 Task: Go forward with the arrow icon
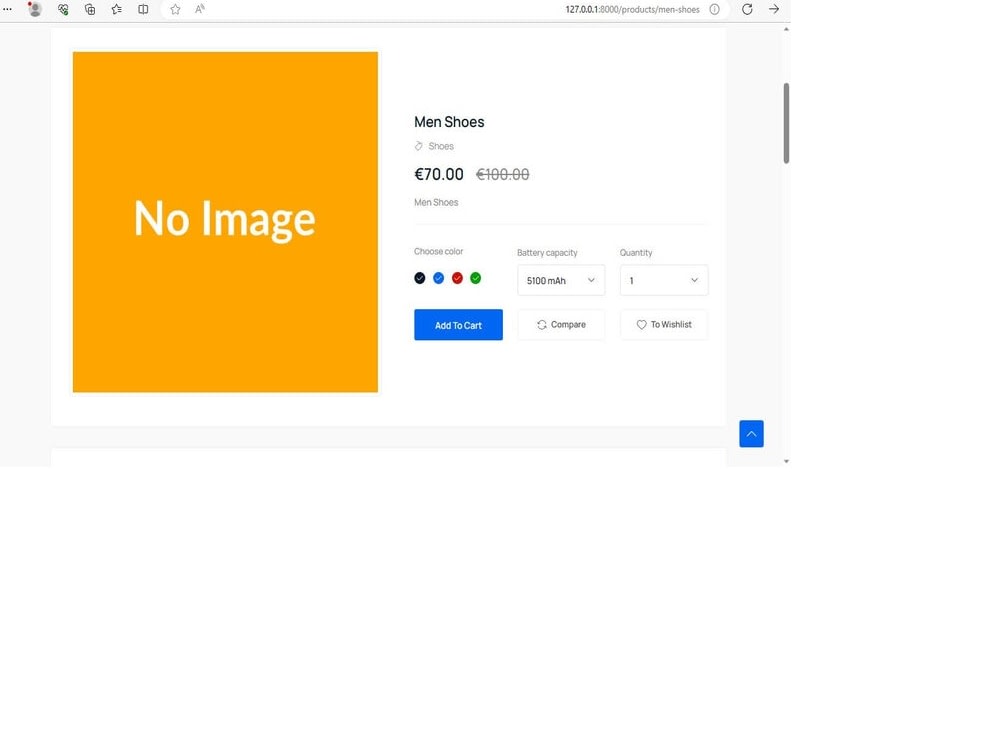pyautogui.click(x=774, y=9)
